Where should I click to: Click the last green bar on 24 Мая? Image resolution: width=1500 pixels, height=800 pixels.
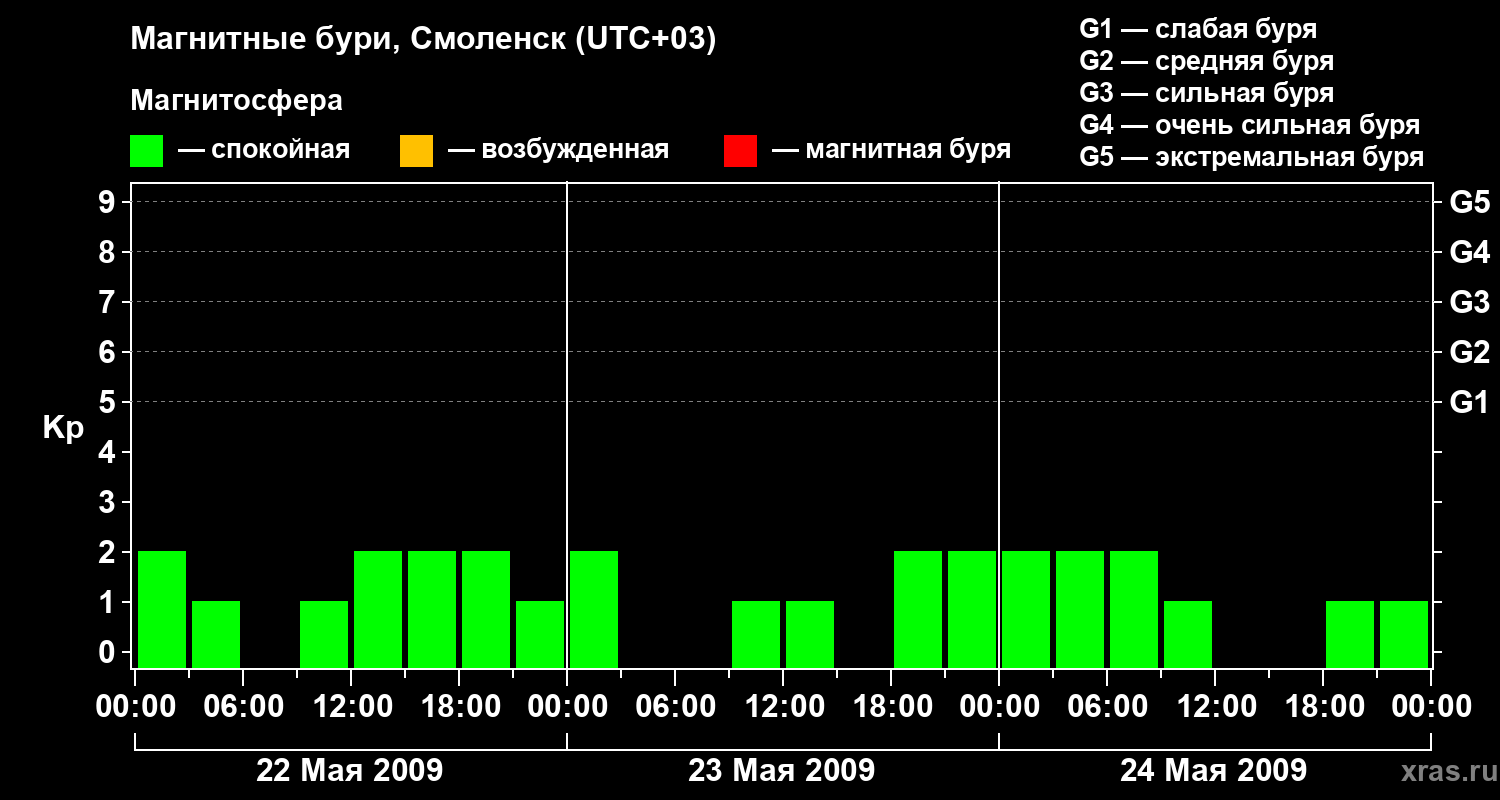click(x=1404, y=634)
